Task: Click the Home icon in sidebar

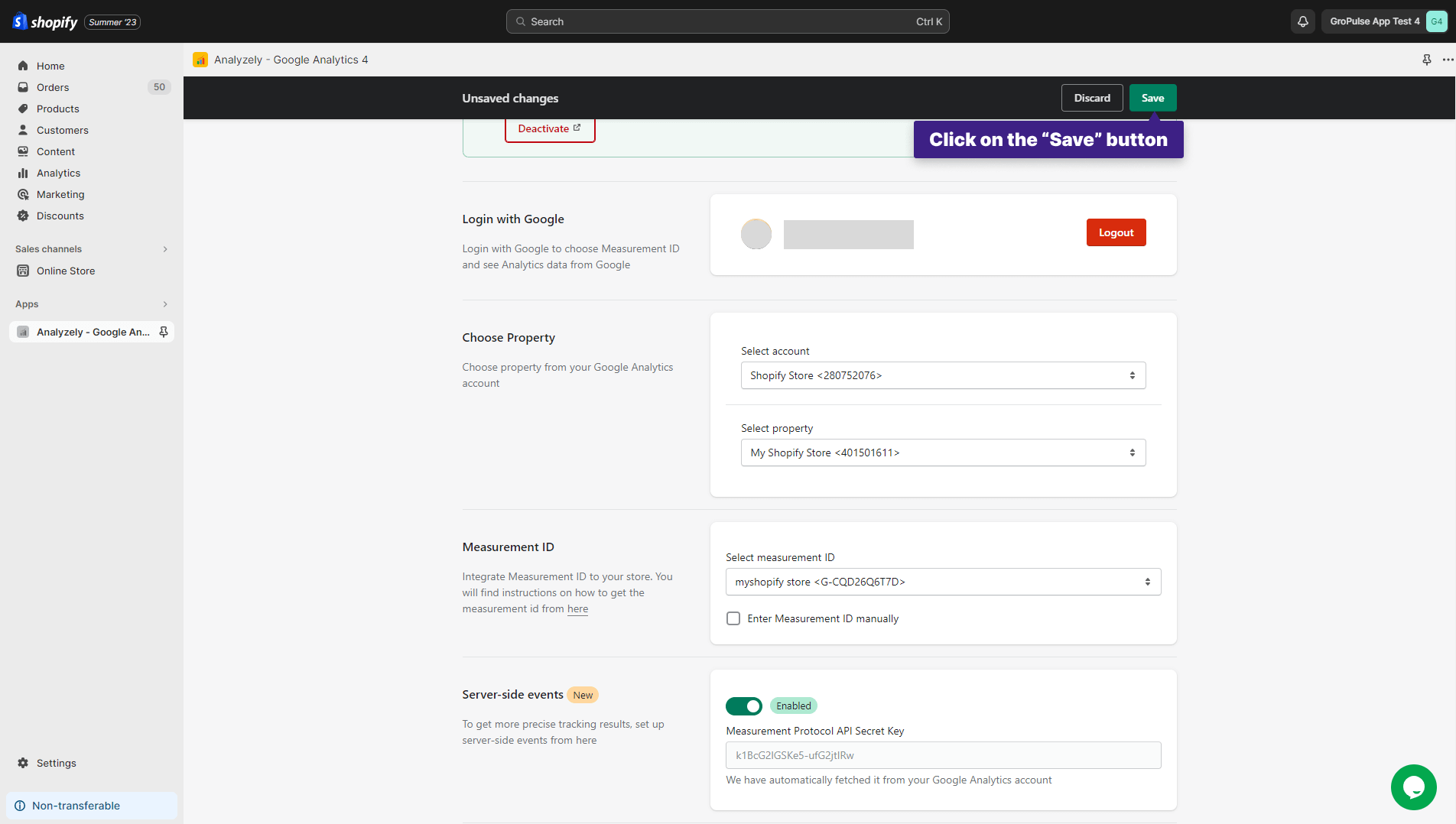Action: point(23,66)
